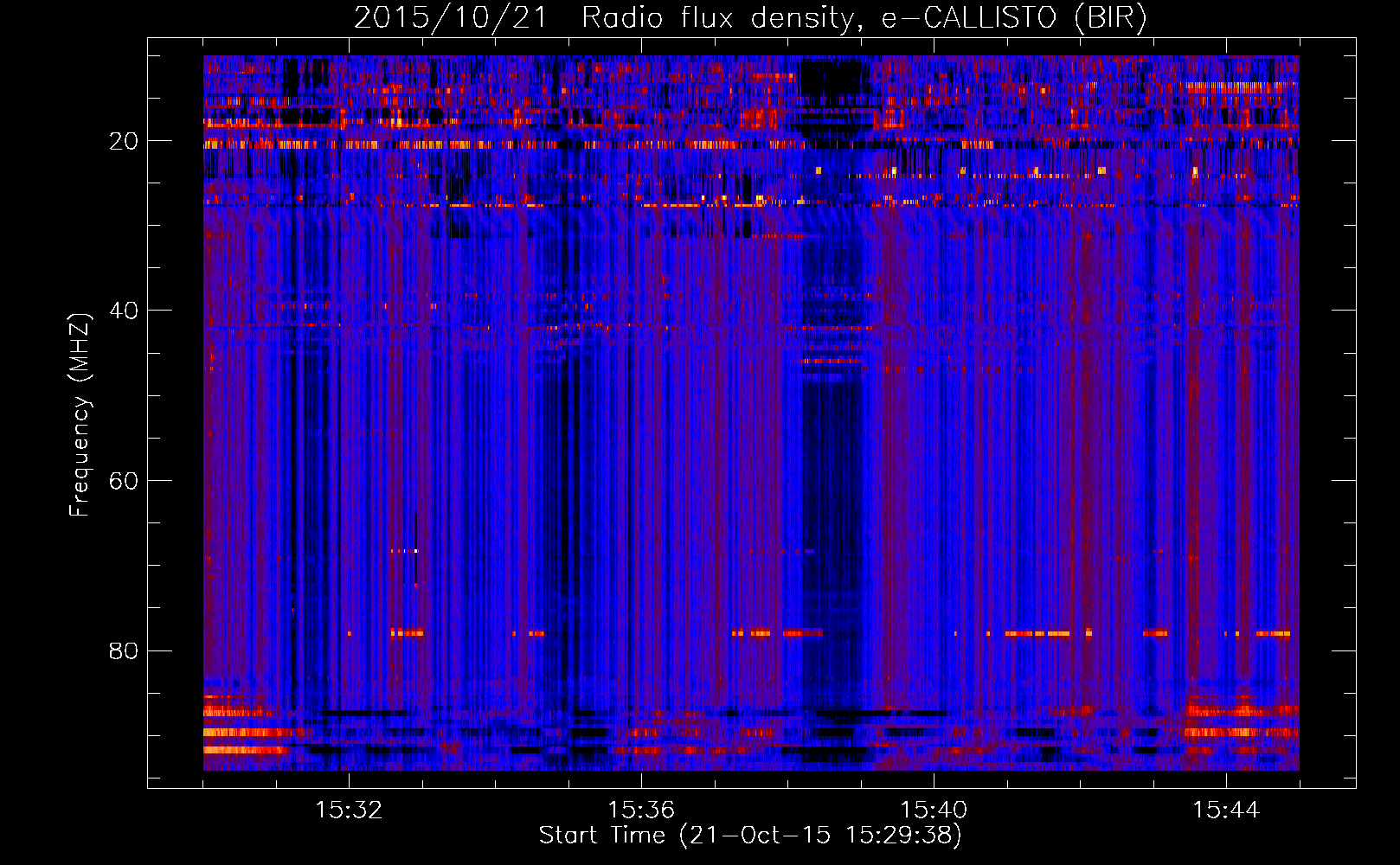Click the 'Start Time (21-Oct-15 15:29:38)' label
1400x865 pixels.
click(x=750, y=836)
